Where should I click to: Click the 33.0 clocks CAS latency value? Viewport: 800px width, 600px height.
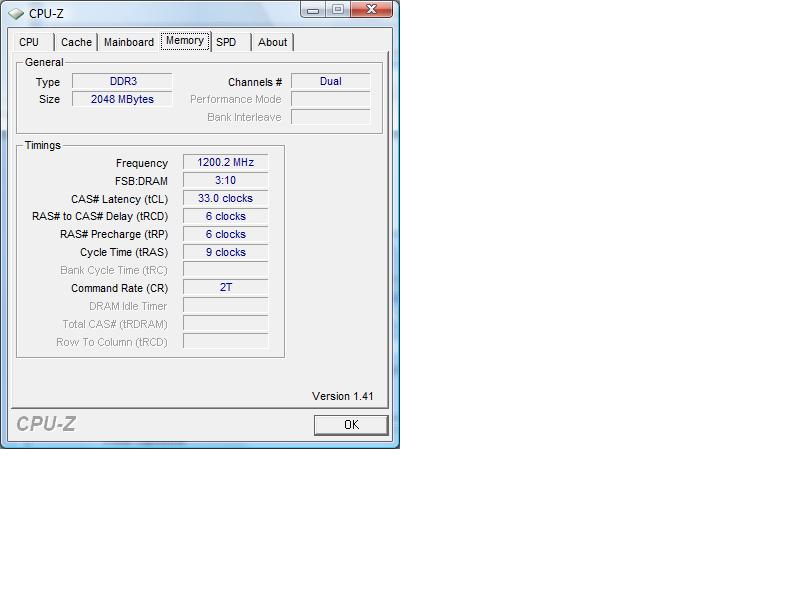click(226, 198)
